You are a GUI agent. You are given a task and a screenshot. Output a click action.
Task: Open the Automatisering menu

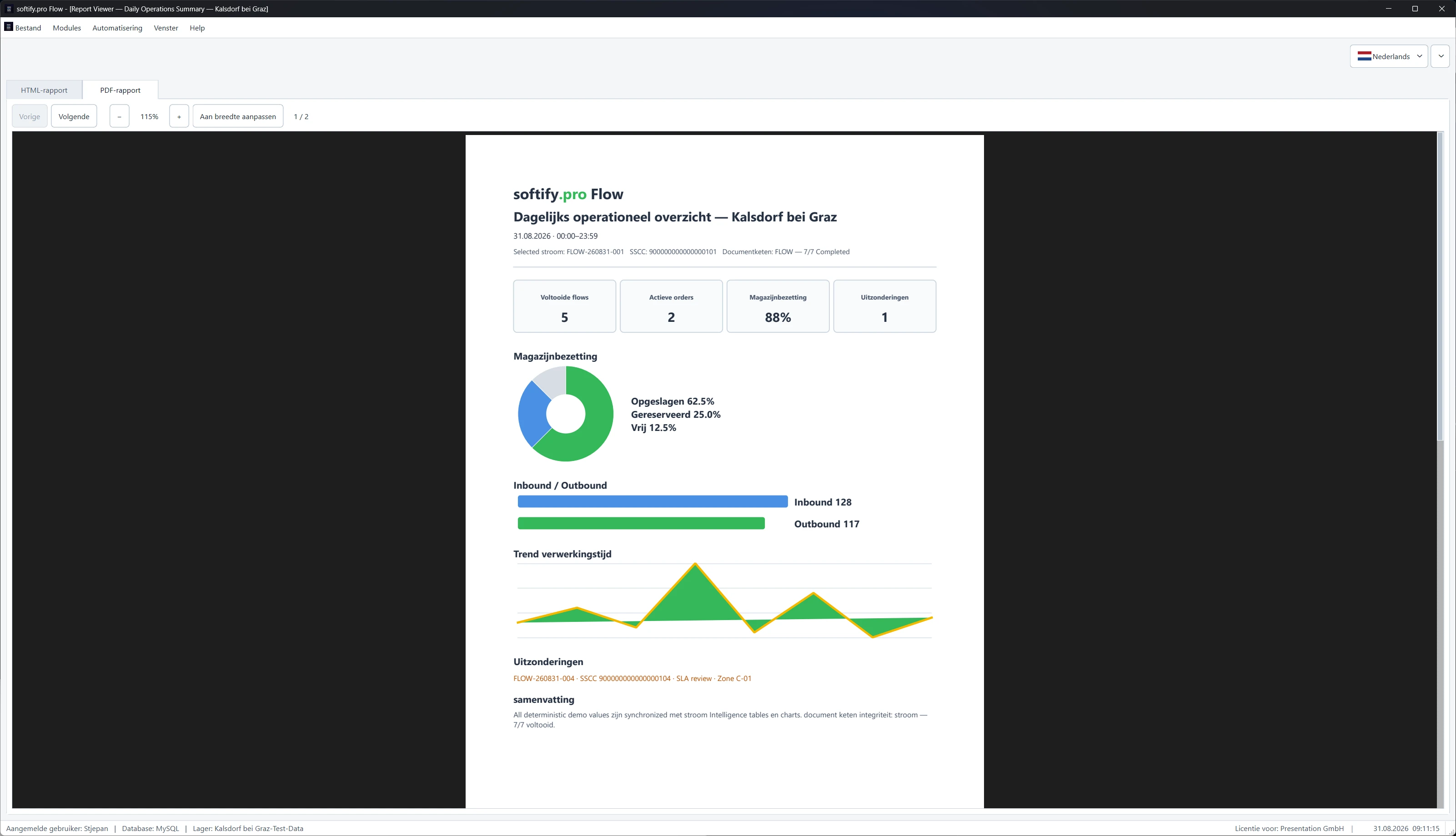[x=117, y=28]
